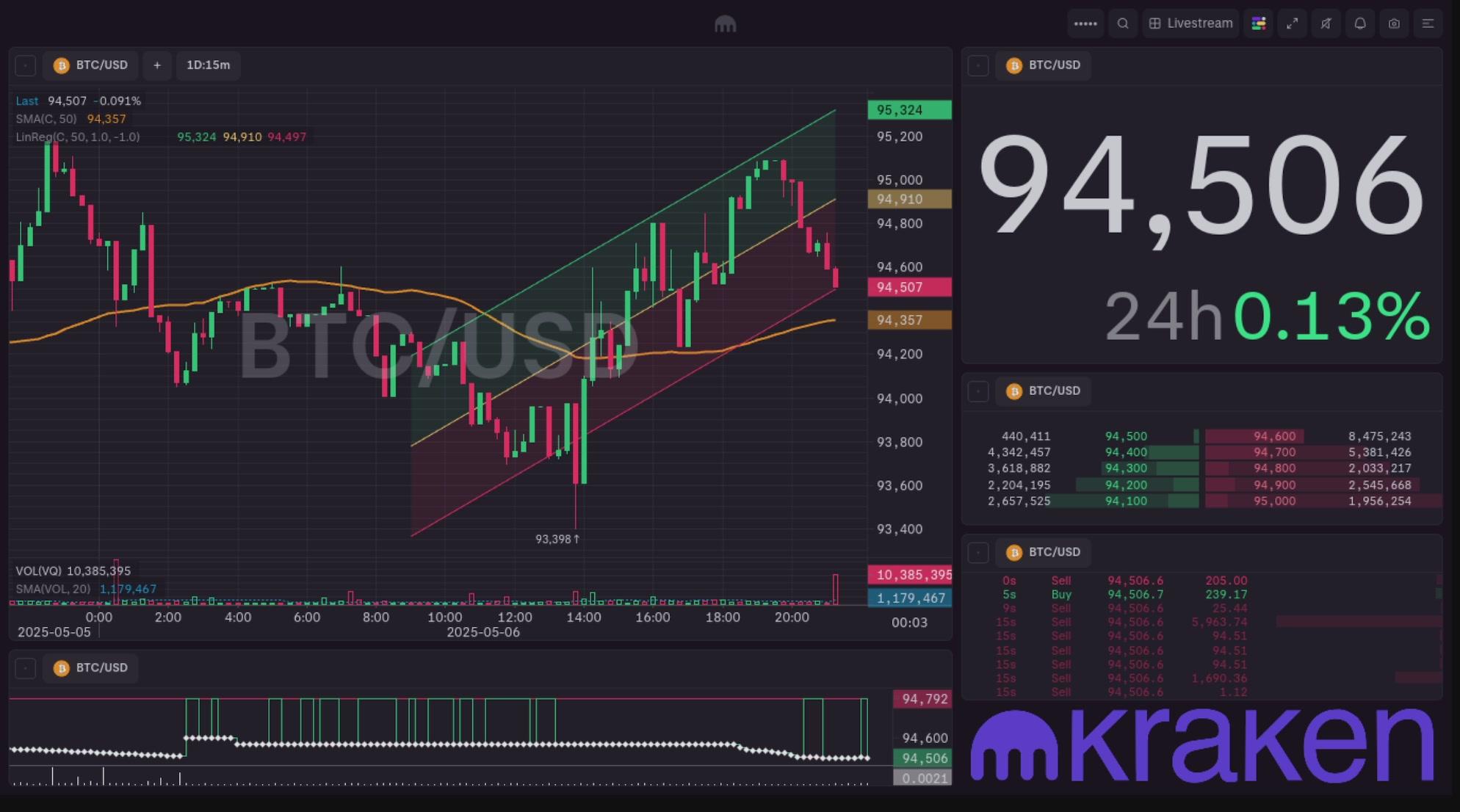The width and height of the screenshot is (1460, 812).
Task: Open the colorful theme settings icon
Action: tap(1259, 23)
